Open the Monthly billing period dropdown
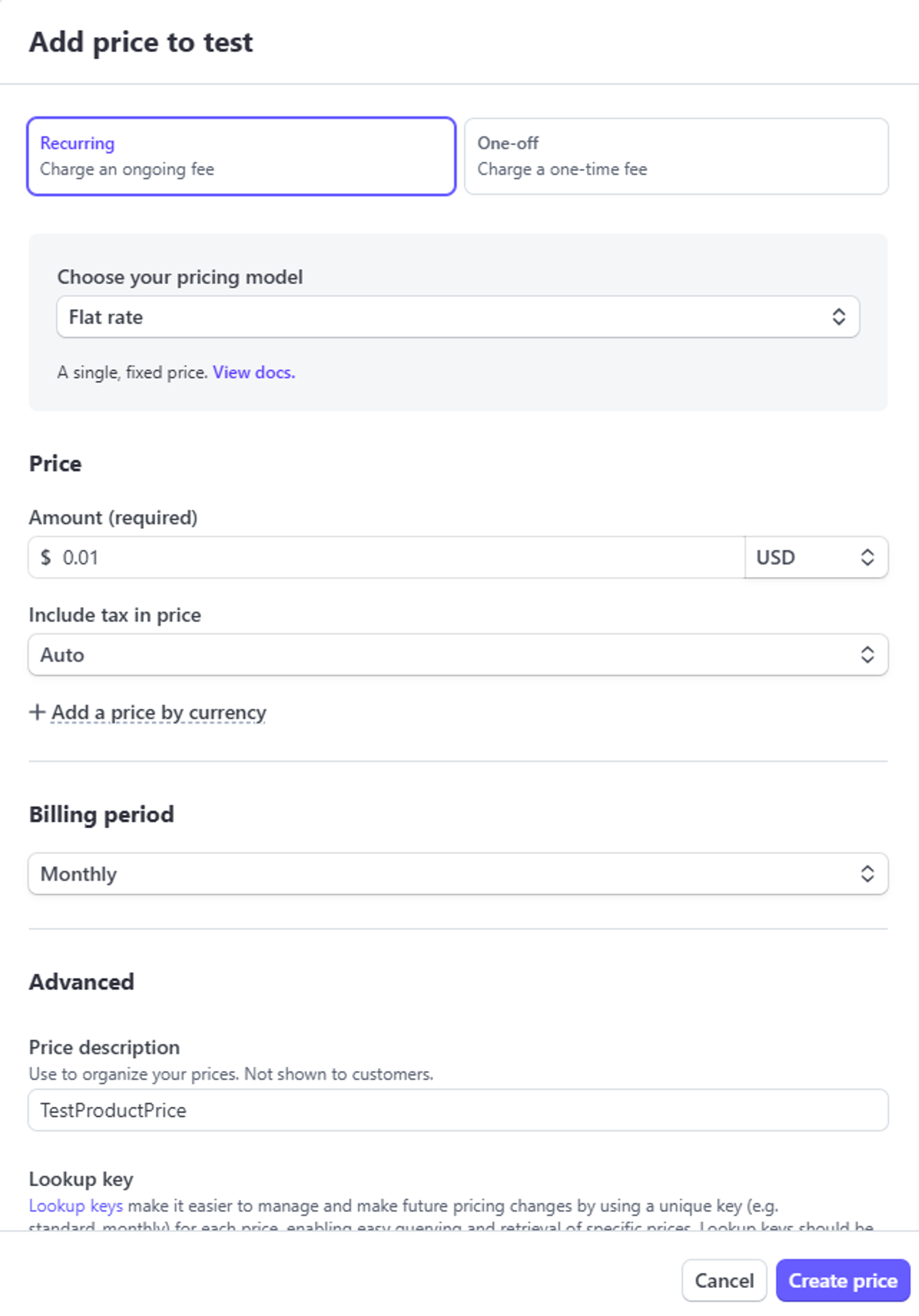The height and width of the screenshot is (1316, 919). coord(447,874)
